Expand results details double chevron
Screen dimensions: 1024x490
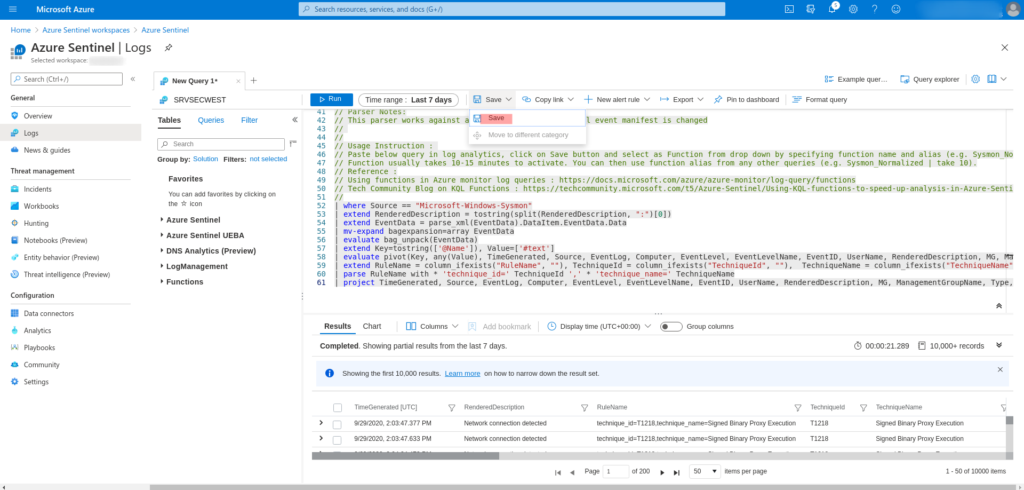point(999,345)
